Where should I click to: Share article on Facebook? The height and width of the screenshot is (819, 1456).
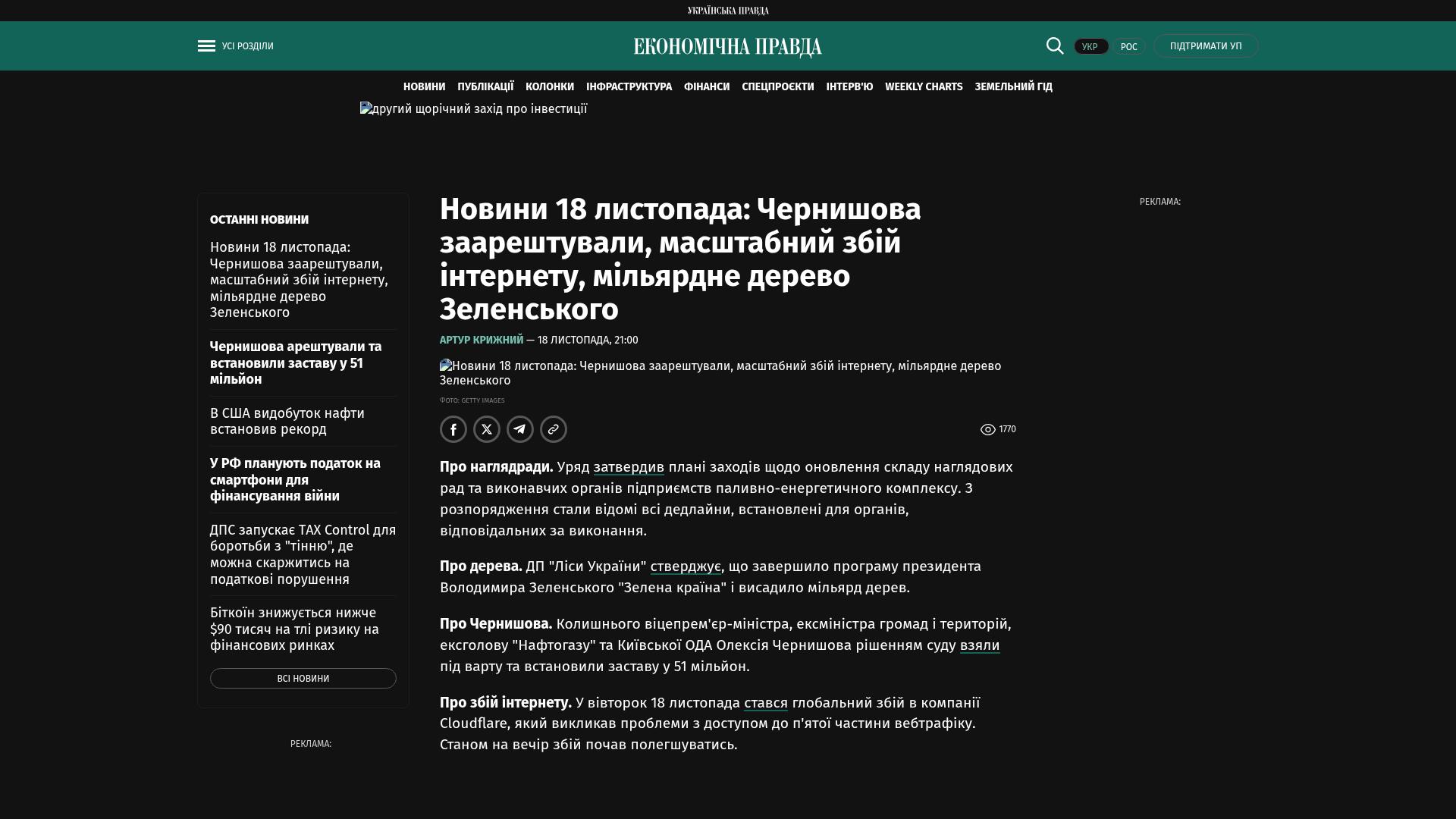[453, 430]
